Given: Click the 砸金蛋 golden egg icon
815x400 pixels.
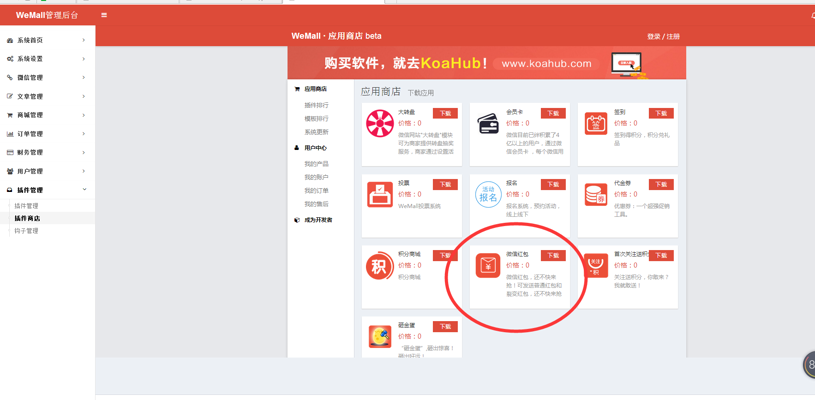Looking at the screenshot, I should tap(380, 337).
